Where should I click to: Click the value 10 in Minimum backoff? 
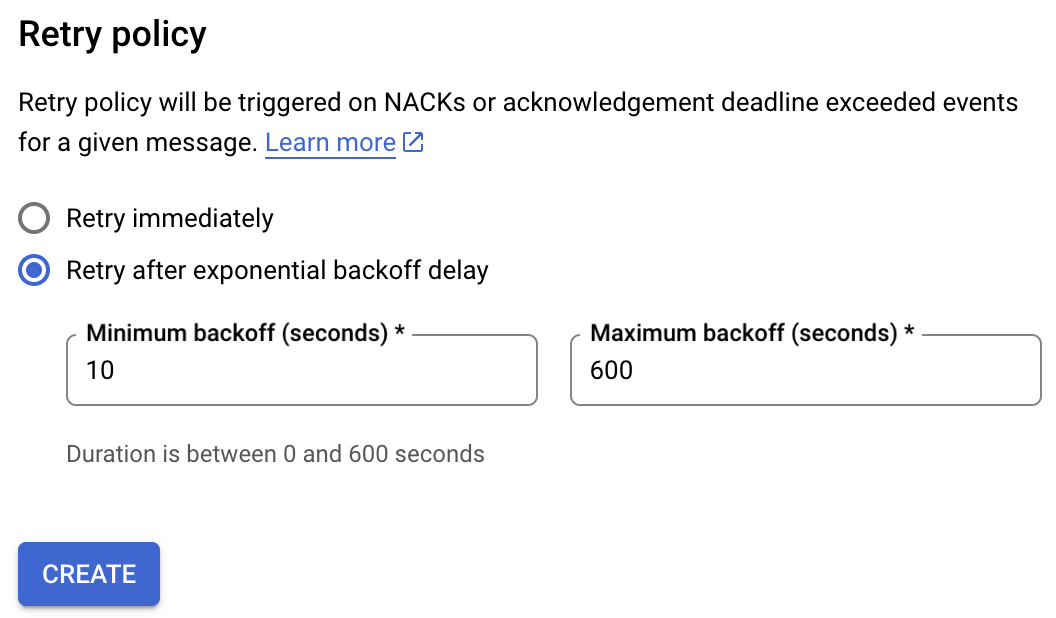(100, 370)
